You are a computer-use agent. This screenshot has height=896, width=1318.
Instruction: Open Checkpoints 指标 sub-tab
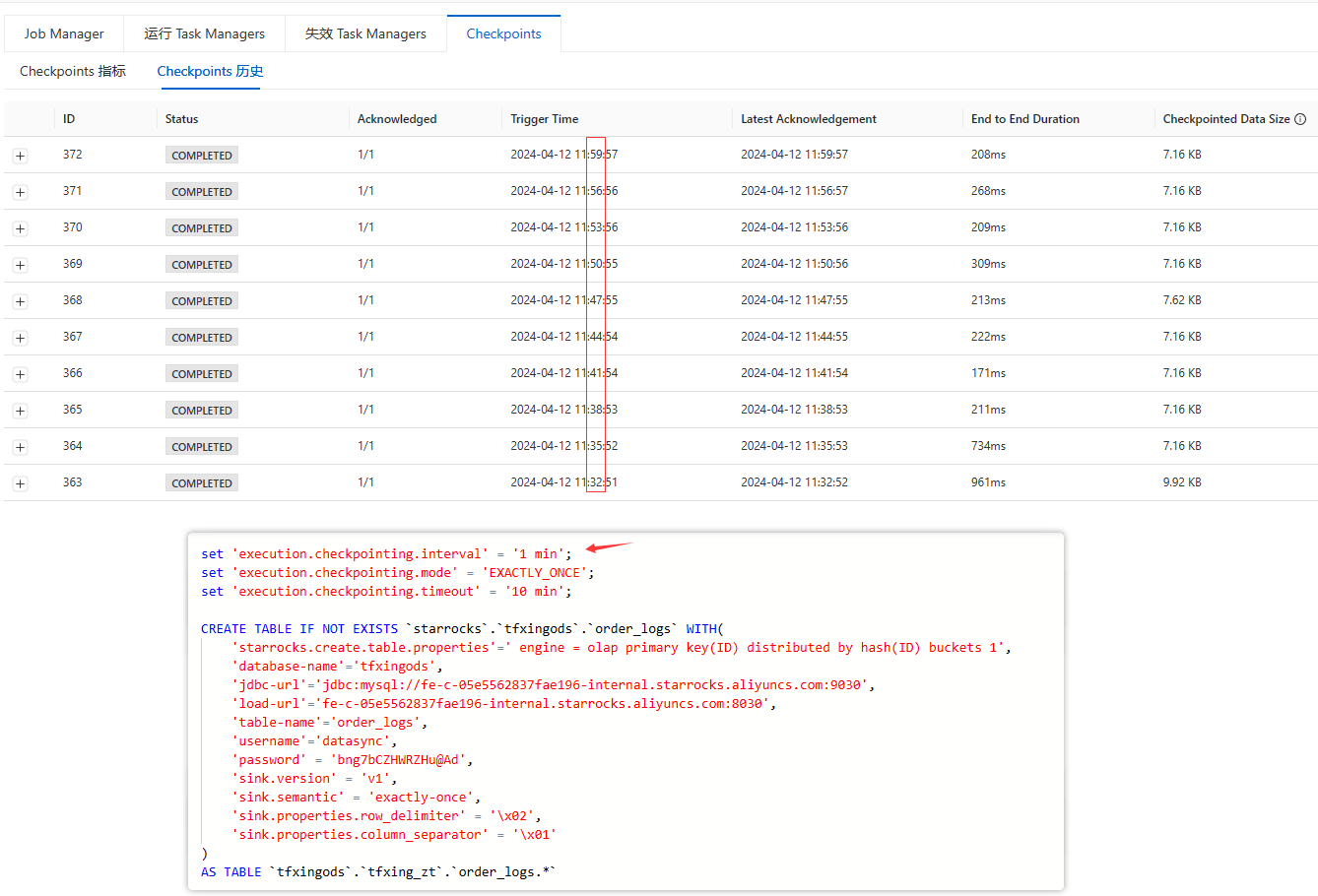pos(73,71)
